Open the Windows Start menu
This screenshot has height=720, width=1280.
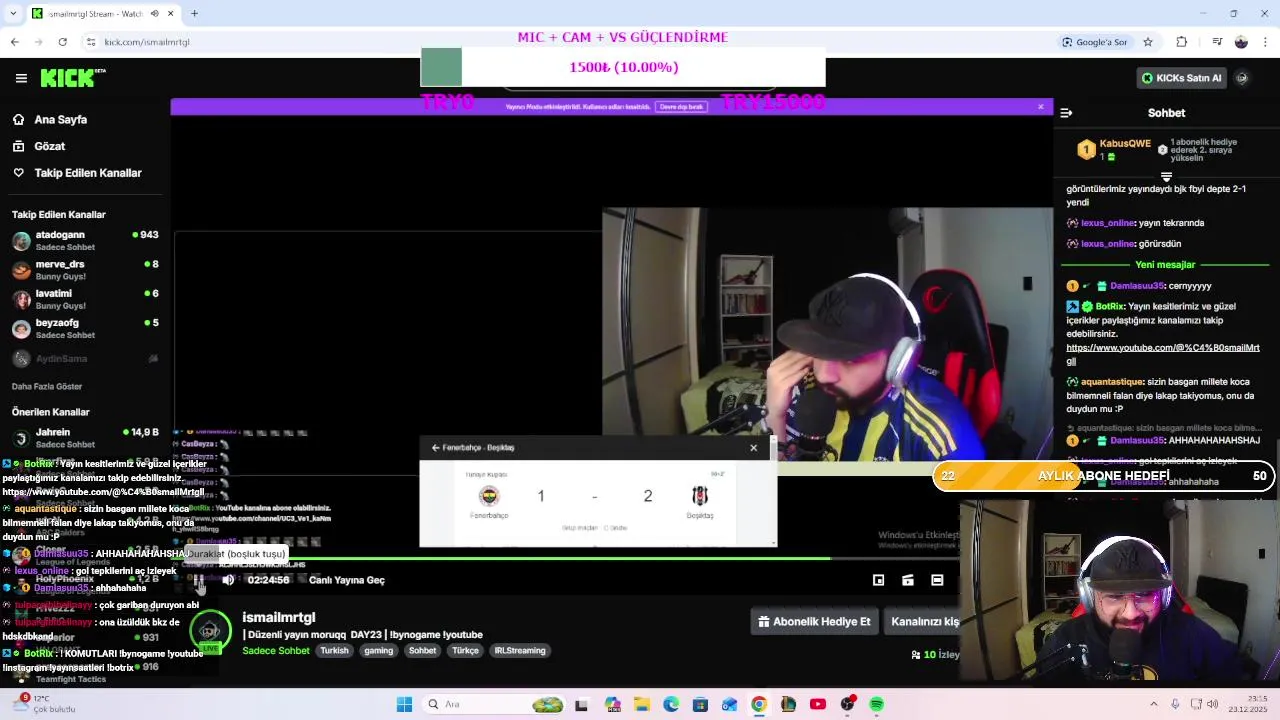(404, 704)
